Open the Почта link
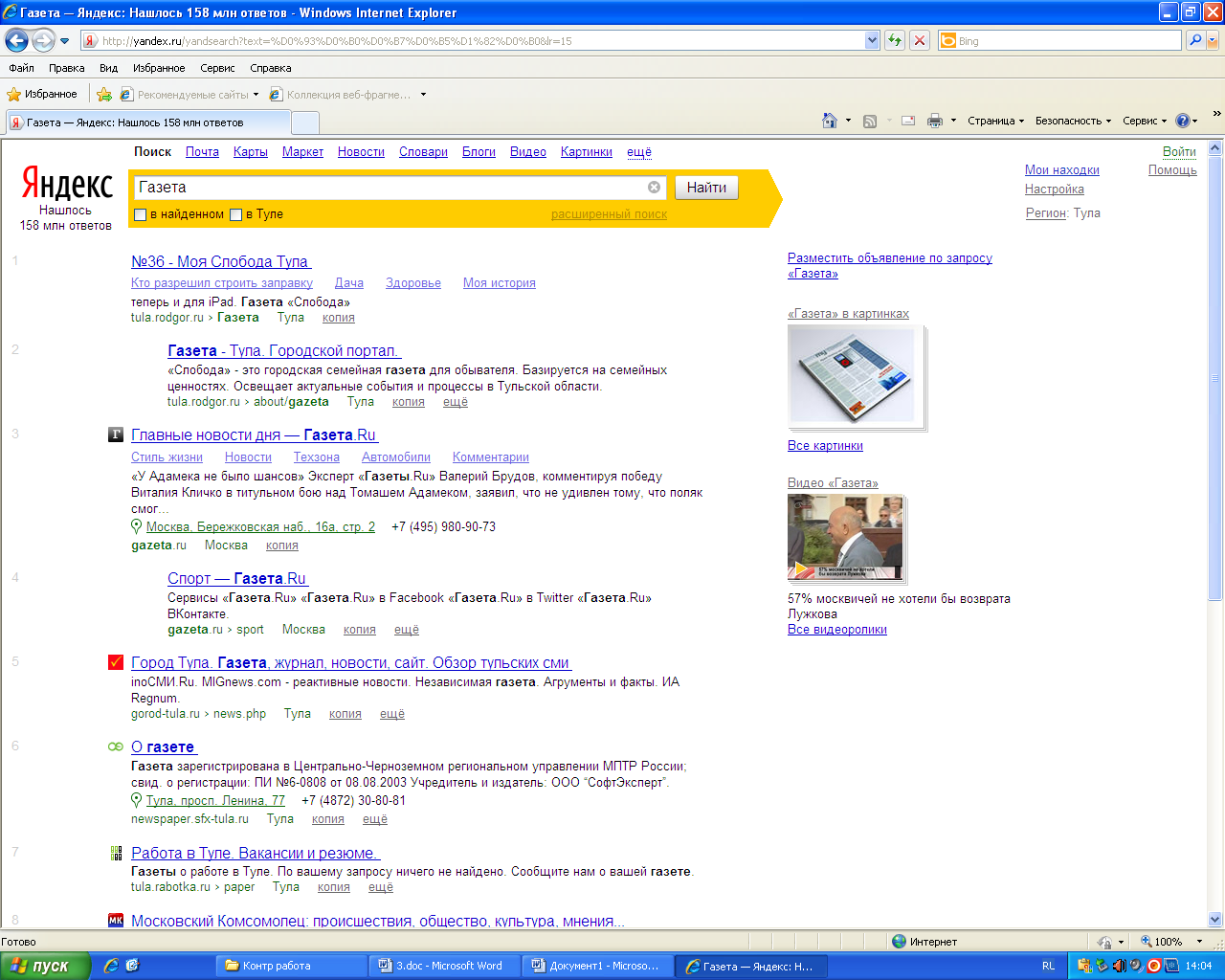The height and width of the screenshot is (980, 1225). tap(202, 152)
